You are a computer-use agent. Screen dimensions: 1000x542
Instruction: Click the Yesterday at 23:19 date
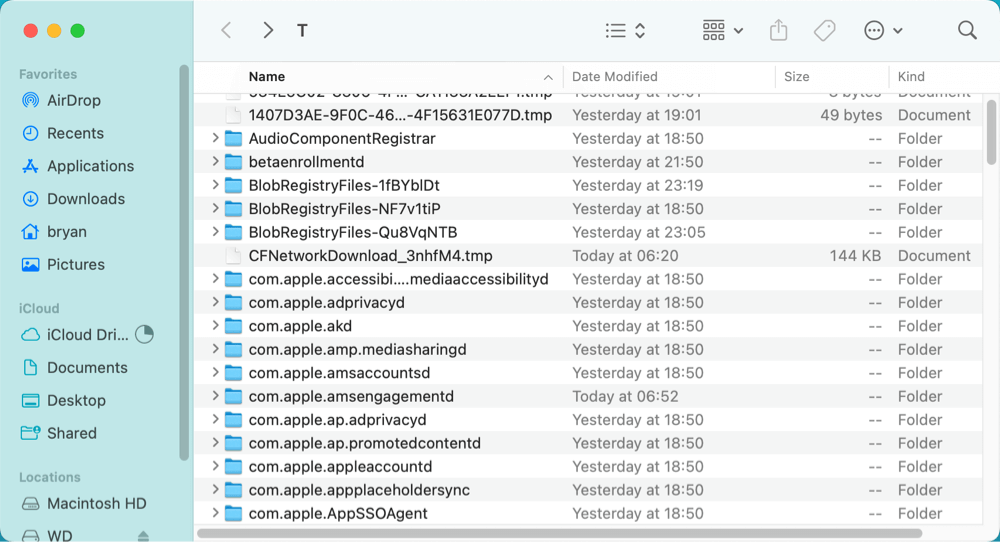click(638, 186)
